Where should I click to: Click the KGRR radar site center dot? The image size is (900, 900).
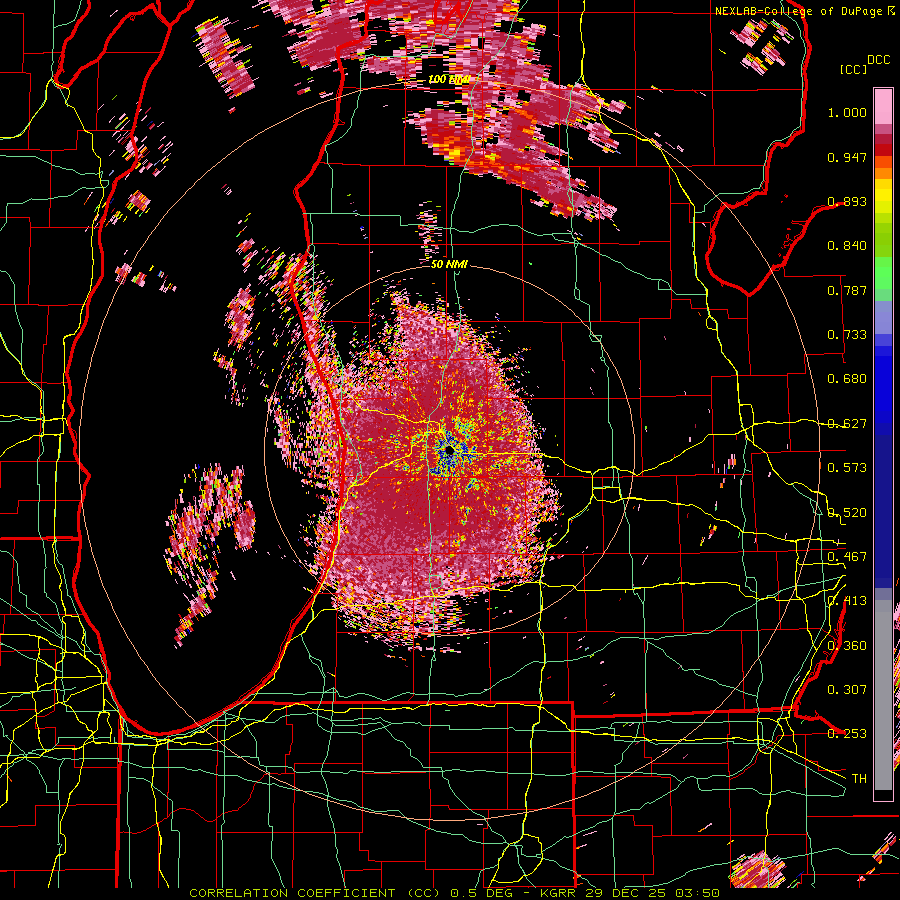coord(449,452)
